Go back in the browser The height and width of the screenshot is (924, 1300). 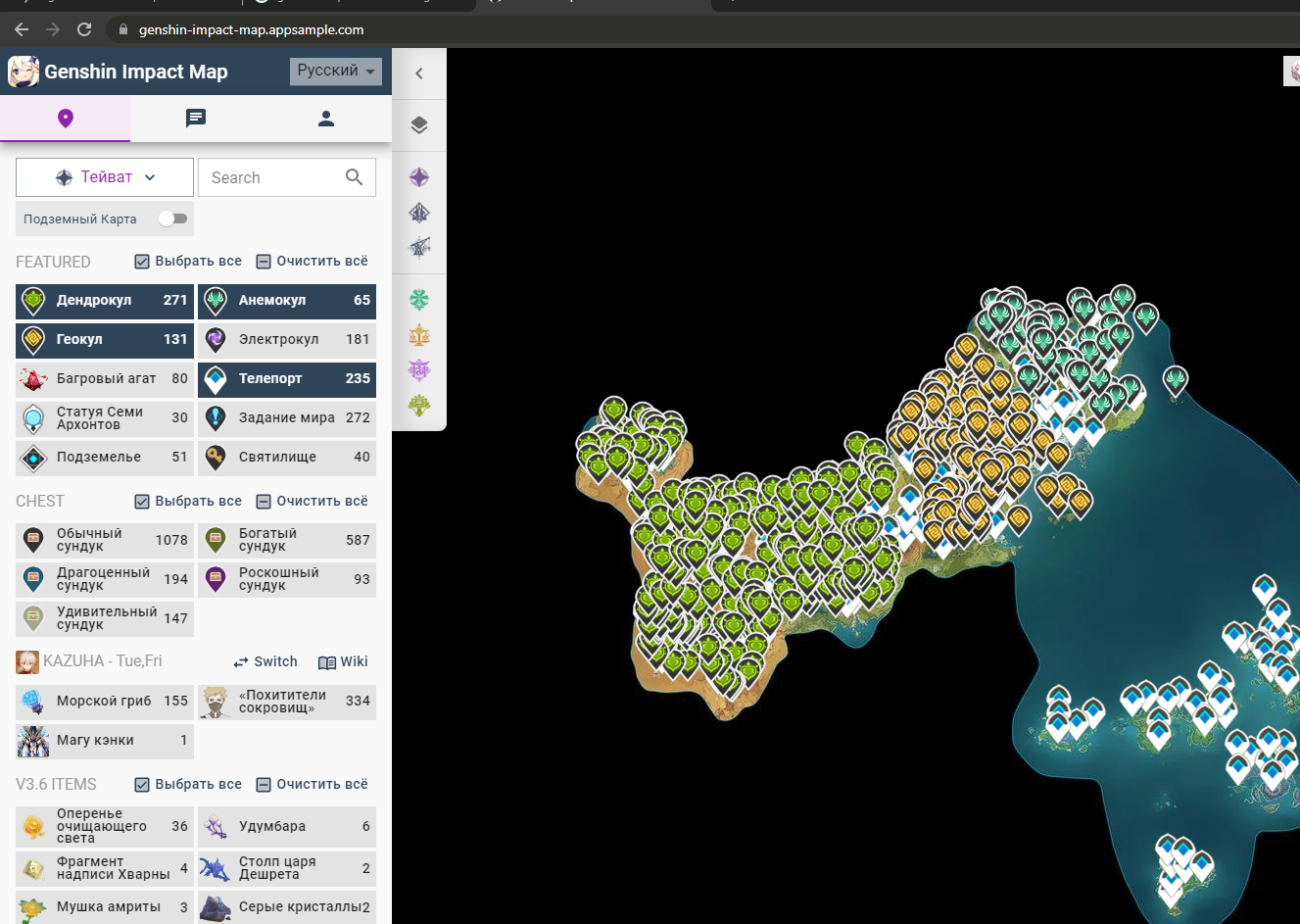[x=22, y=29]
